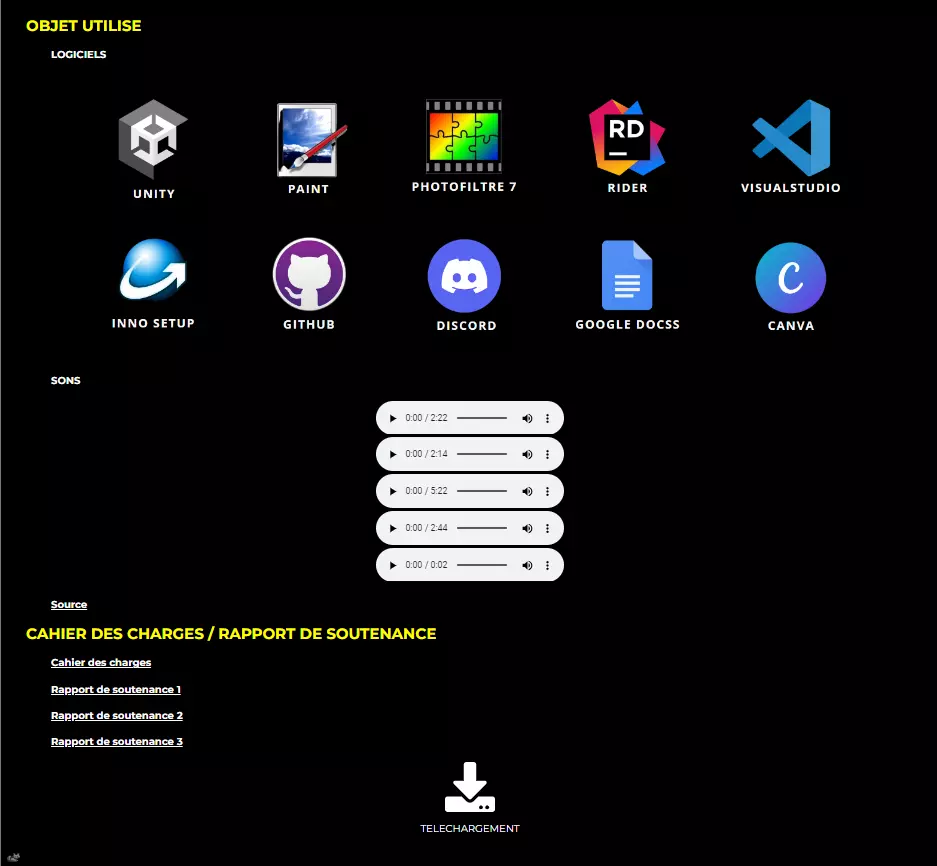Click the OBJET UTILISE heading
The height and width of the screenshot is (866, 937).
coord(84,26)
